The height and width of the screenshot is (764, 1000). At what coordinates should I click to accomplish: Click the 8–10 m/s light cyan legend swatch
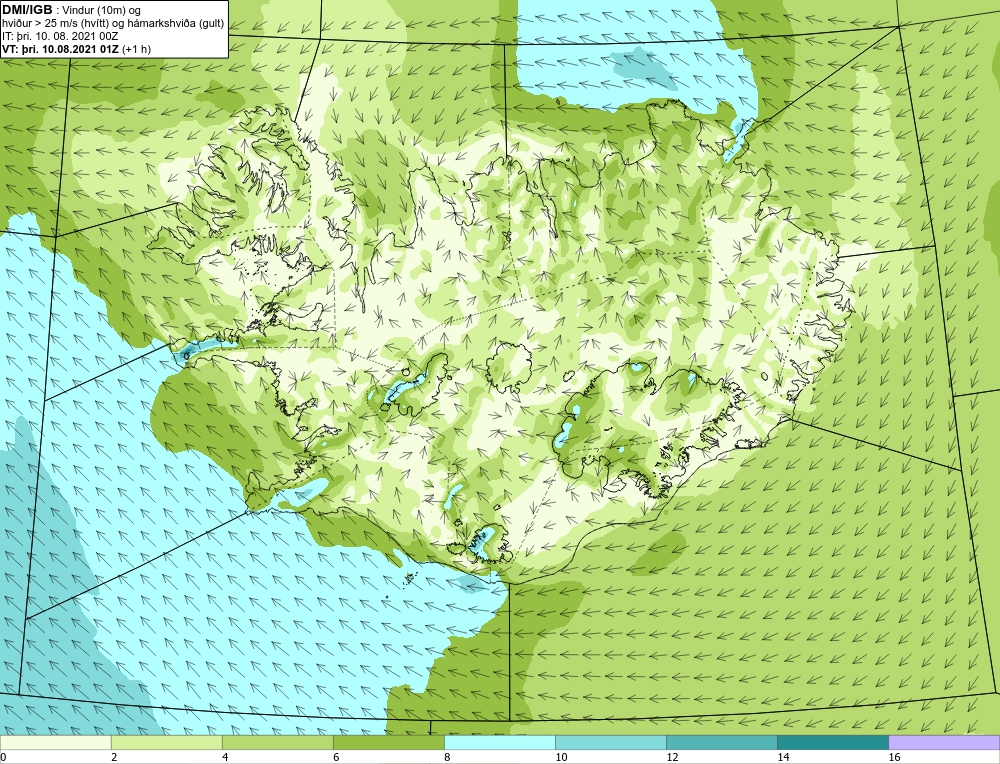click(x=499, y=742)
